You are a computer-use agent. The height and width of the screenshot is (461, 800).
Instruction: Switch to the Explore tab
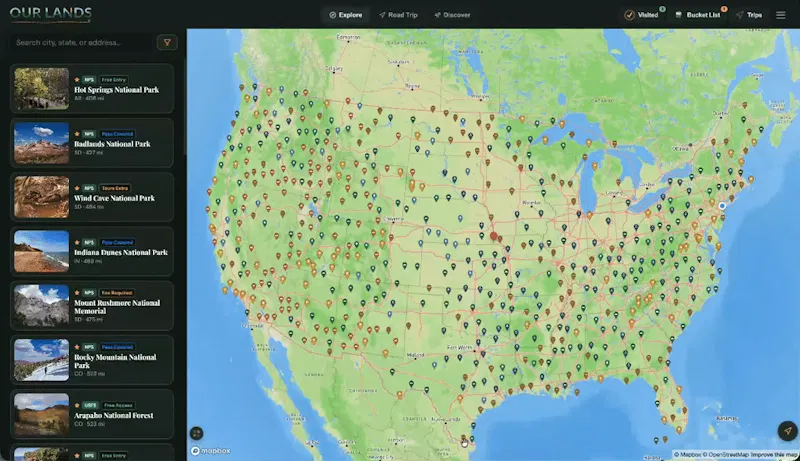pyautogui.click(x=346, y=15)
